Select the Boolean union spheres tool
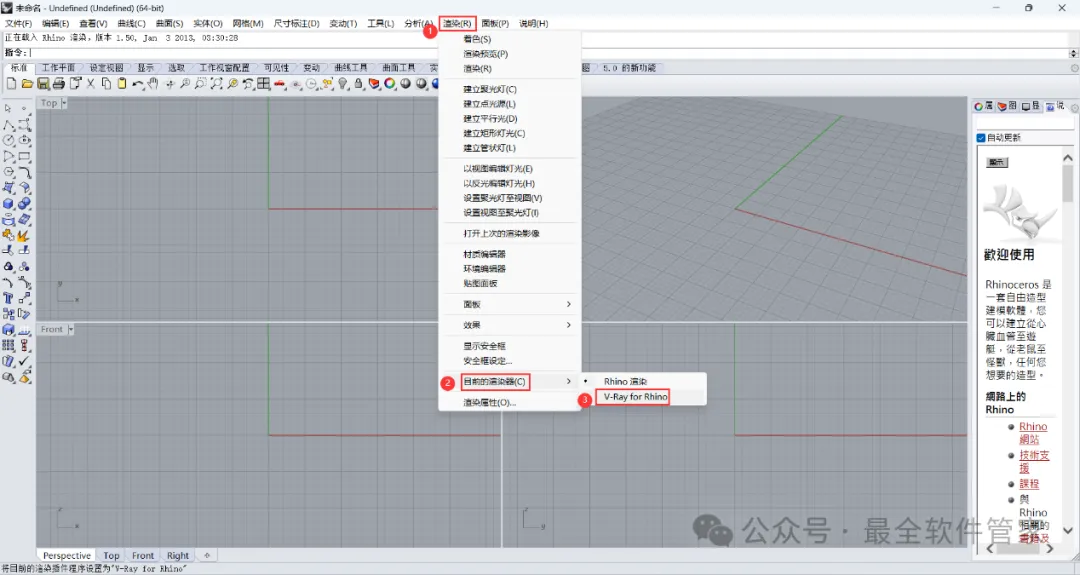 [x=24, y=204]
